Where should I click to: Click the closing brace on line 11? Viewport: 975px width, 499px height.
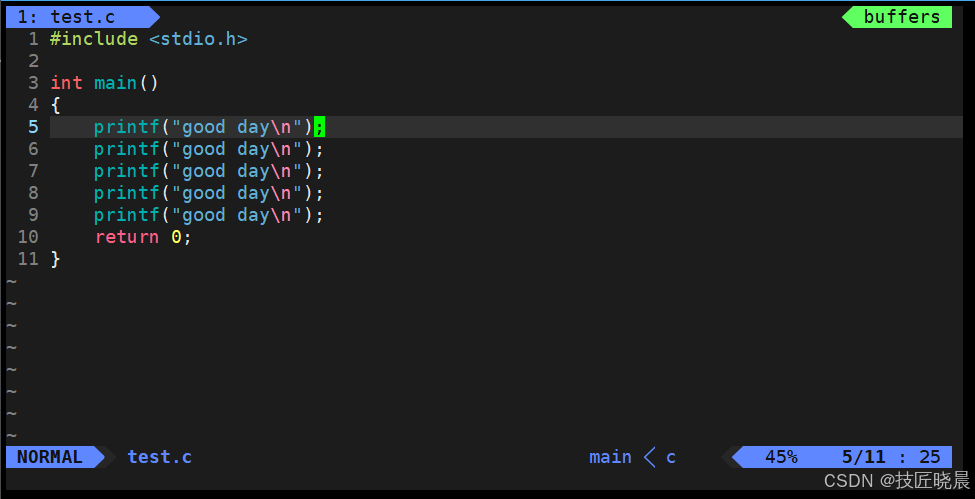55,258
